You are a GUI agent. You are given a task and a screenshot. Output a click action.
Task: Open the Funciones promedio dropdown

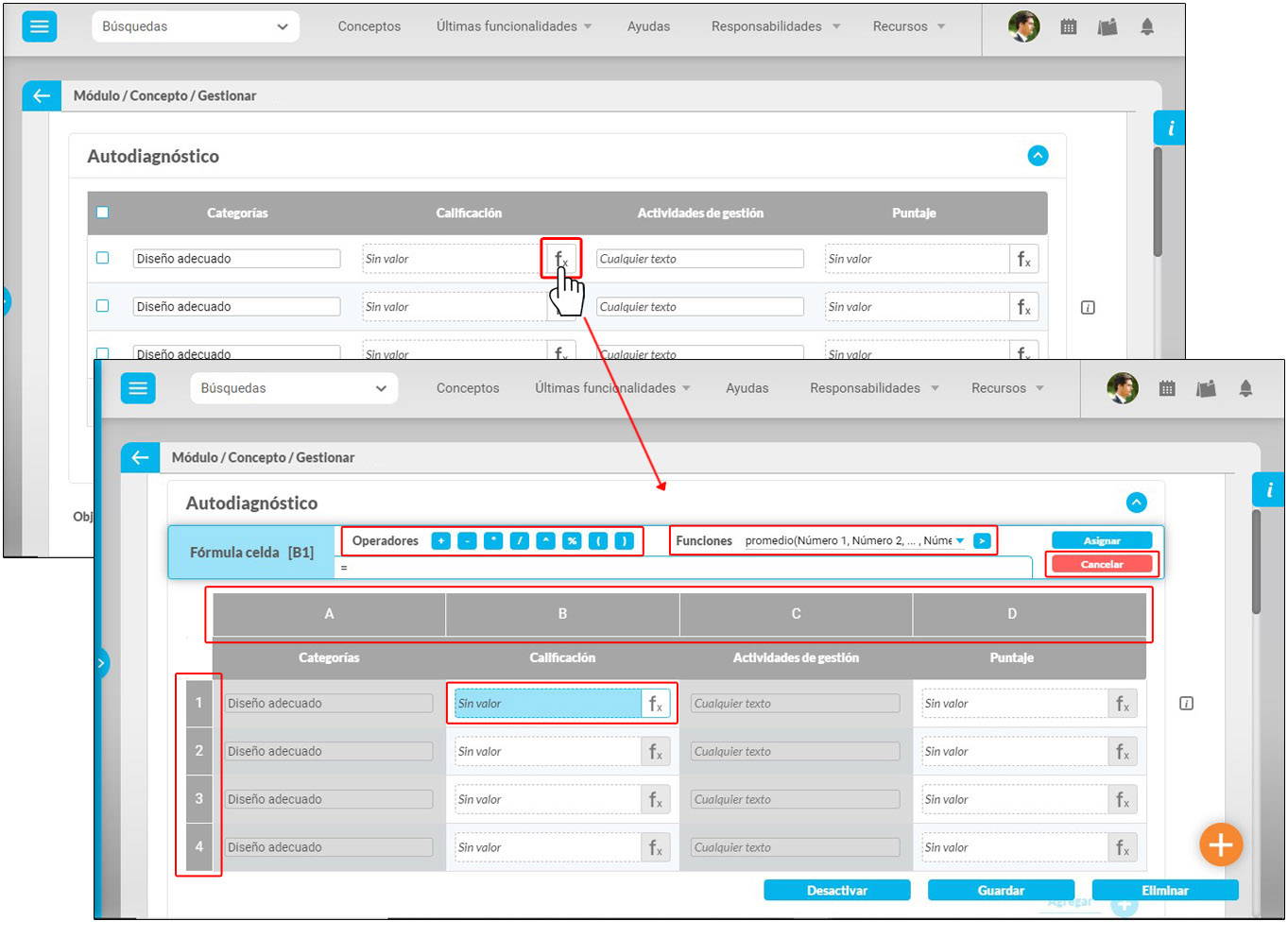tap(960, 541)
